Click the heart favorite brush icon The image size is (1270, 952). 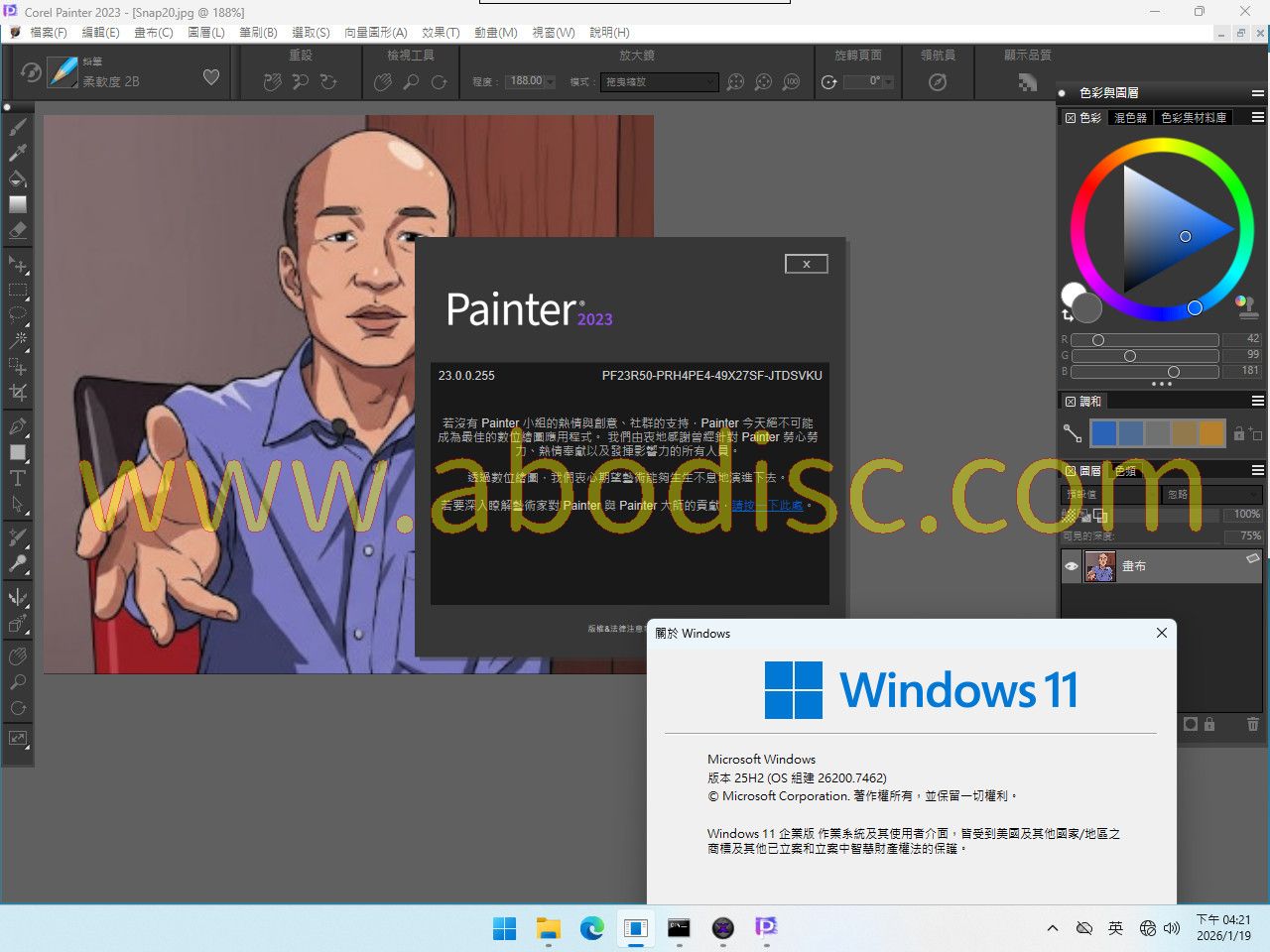pyautogui.click(x=211, y=77)
